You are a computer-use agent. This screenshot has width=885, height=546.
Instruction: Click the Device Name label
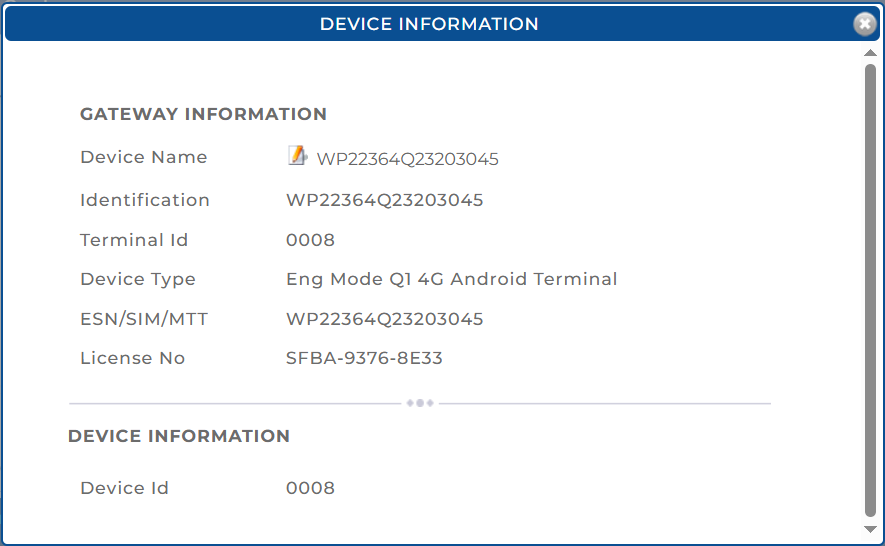[x=143, y=157]
